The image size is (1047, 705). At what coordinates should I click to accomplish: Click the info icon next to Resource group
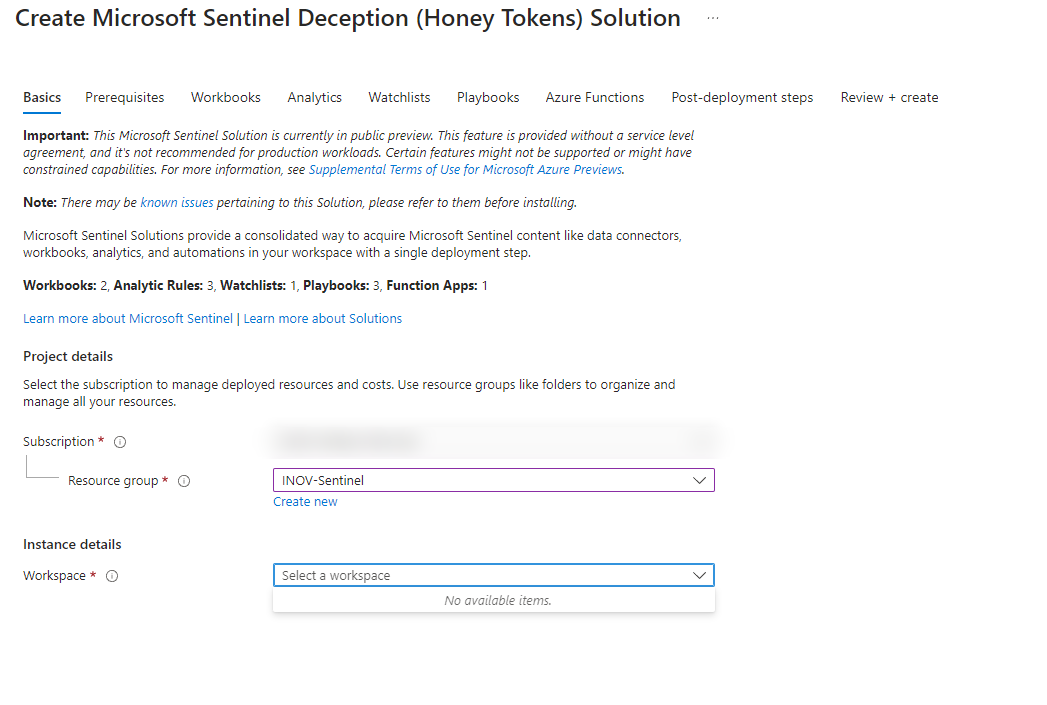[183, 480]
